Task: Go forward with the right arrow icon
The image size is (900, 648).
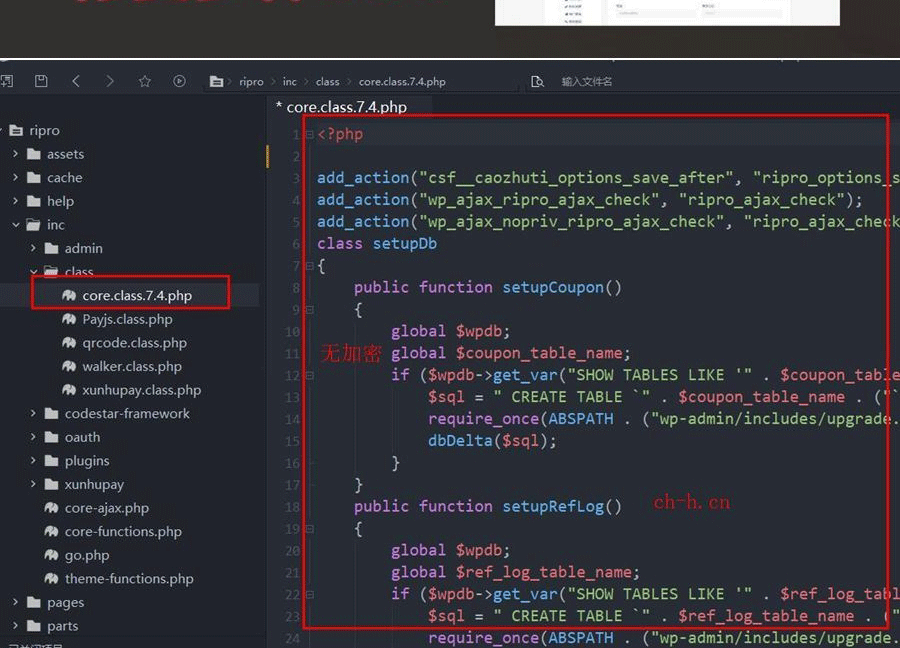Action: coord(110,81)
